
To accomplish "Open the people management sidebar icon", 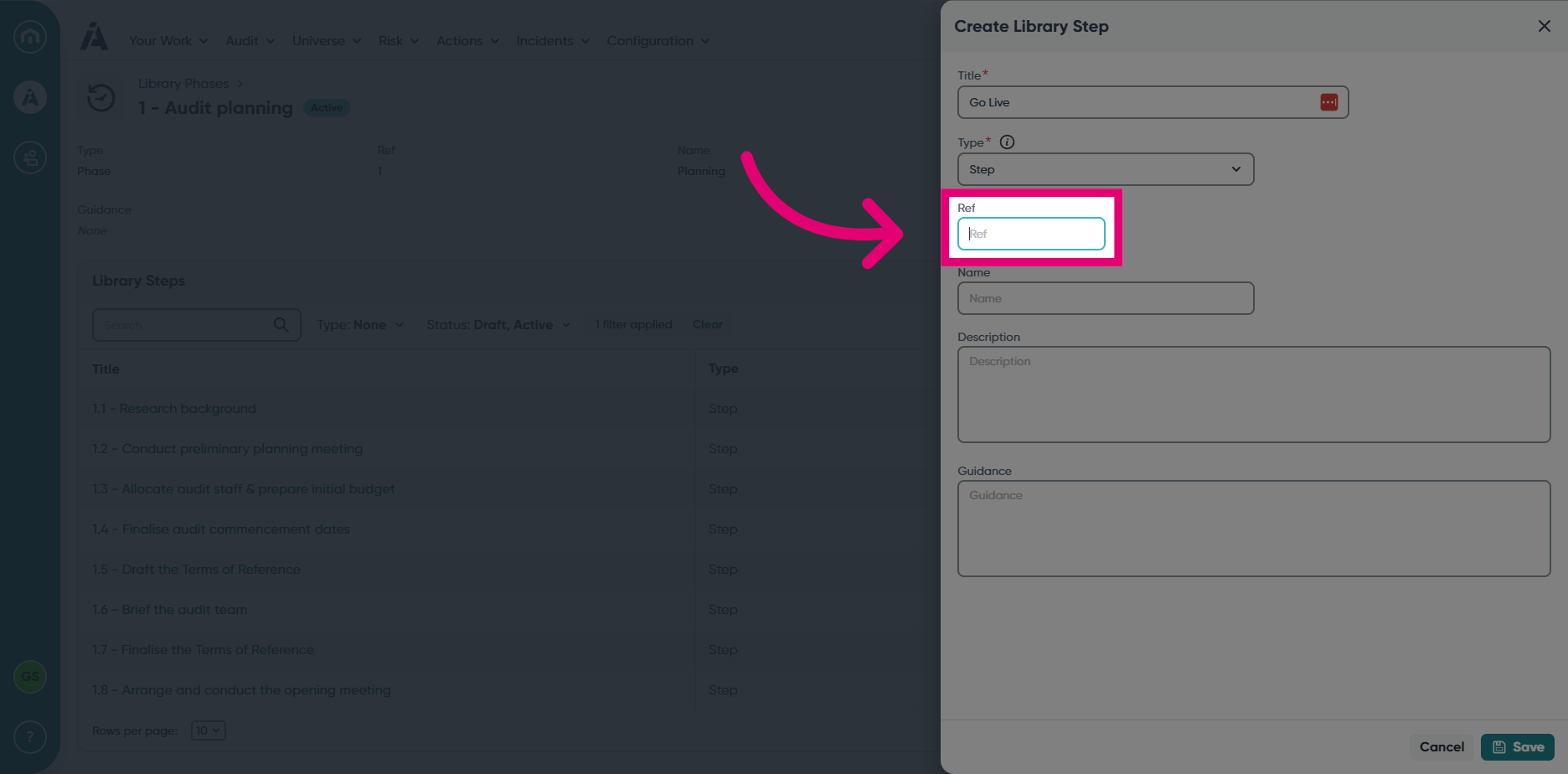I will click(30, 157).
